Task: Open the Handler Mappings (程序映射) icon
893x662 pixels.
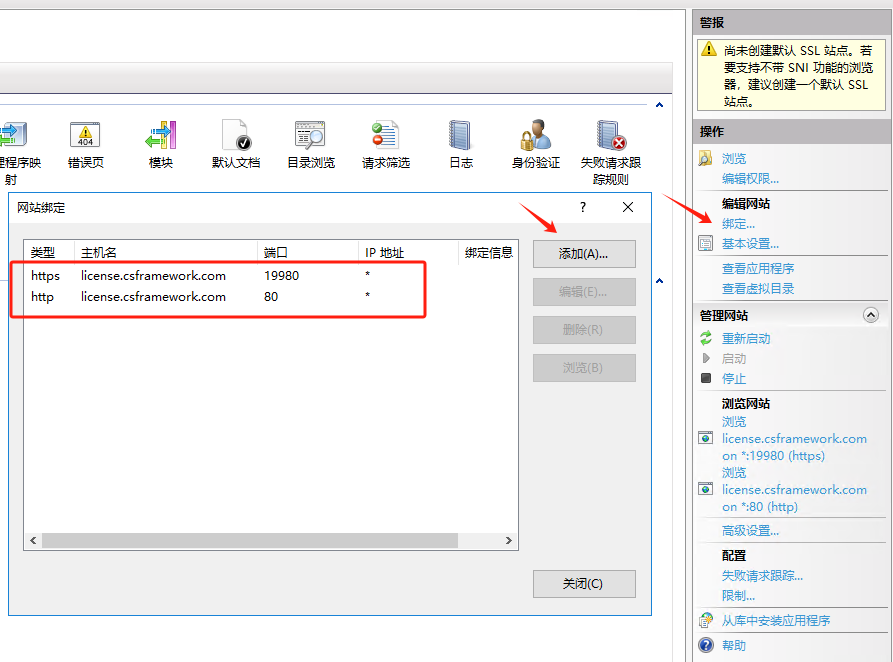Action: click(x=13, y=136)
